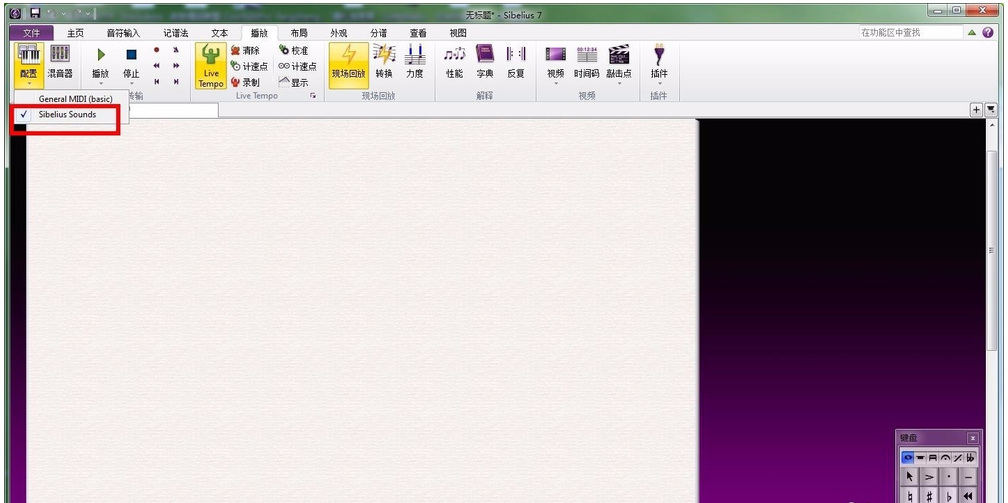Expand the dropdown arrow under 停止
This screenshot has width=1008, height=503.
131,84
